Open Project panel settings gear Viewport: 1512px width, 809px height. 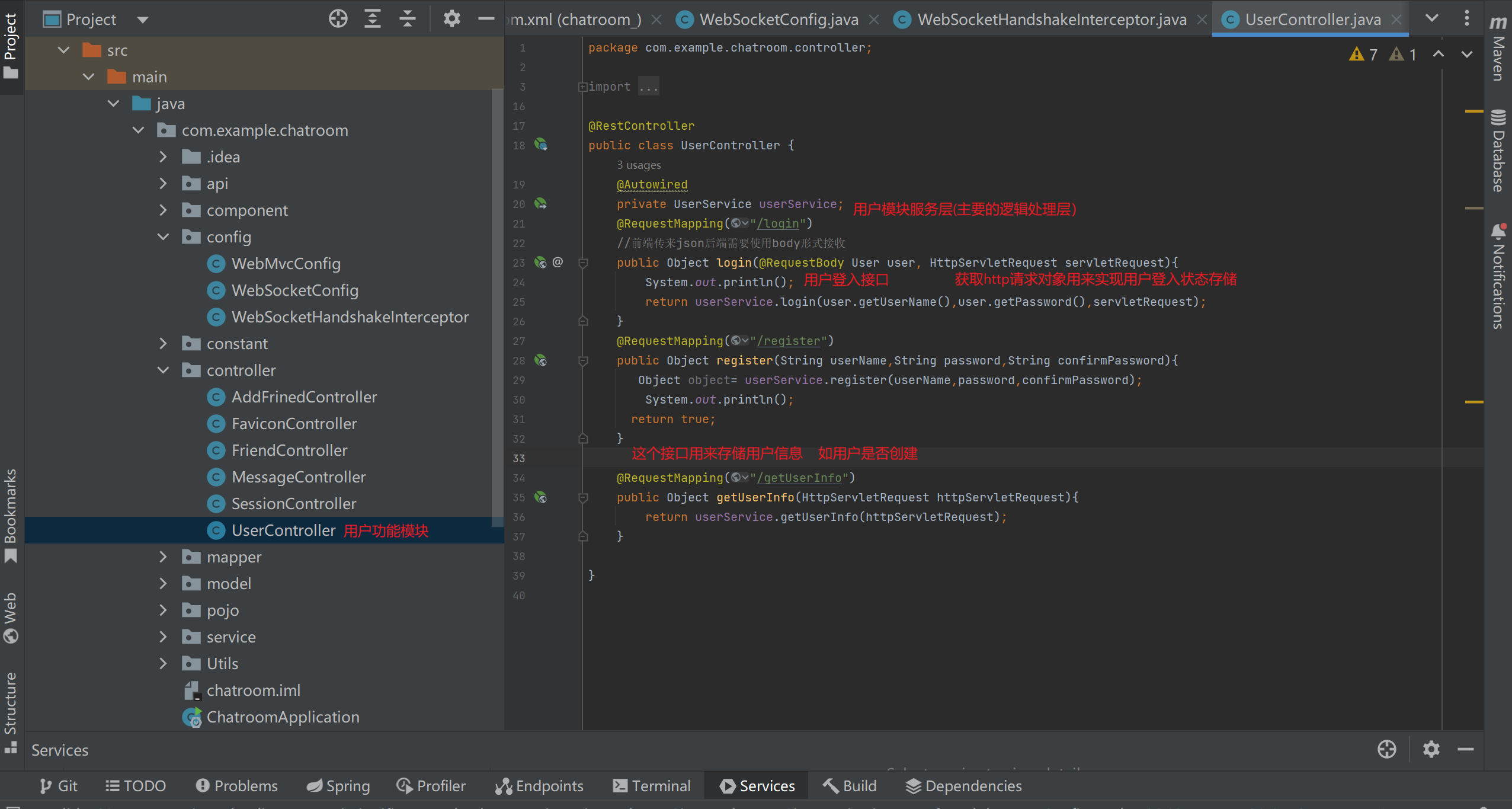tap(451, 19)
